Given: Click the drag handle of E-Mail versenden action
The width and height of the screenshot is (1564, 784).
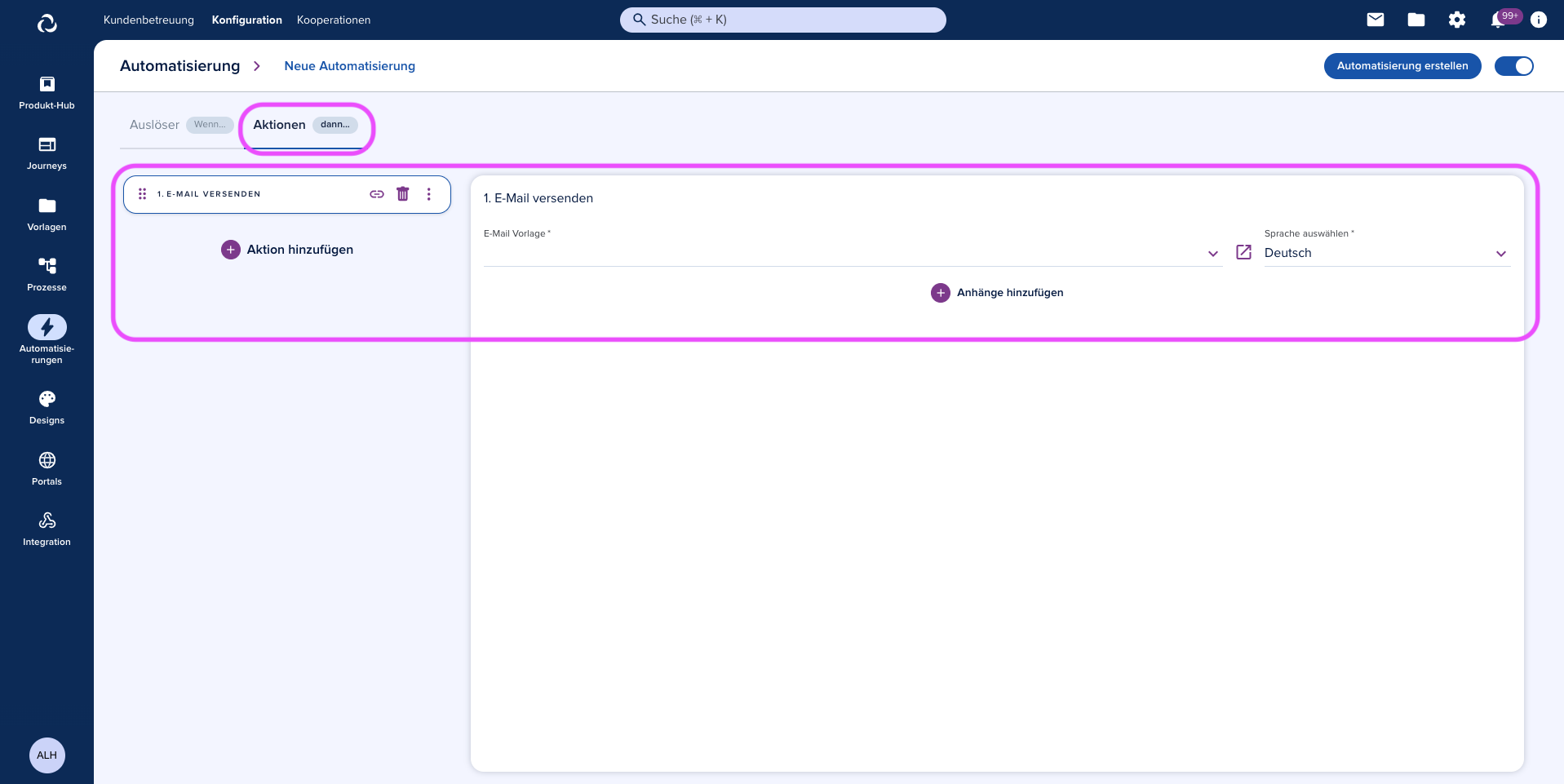Looking at the screenshot, I should [142, 194].
